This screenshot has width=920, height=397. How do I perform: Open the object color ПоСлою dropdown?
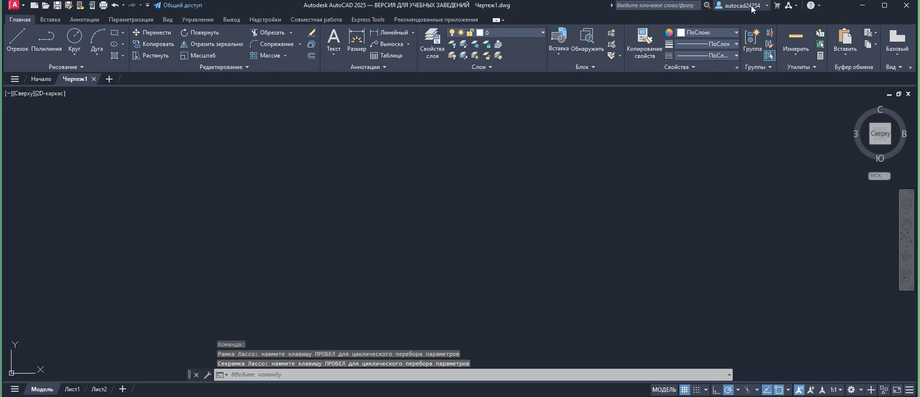click(x=708, y=33)
